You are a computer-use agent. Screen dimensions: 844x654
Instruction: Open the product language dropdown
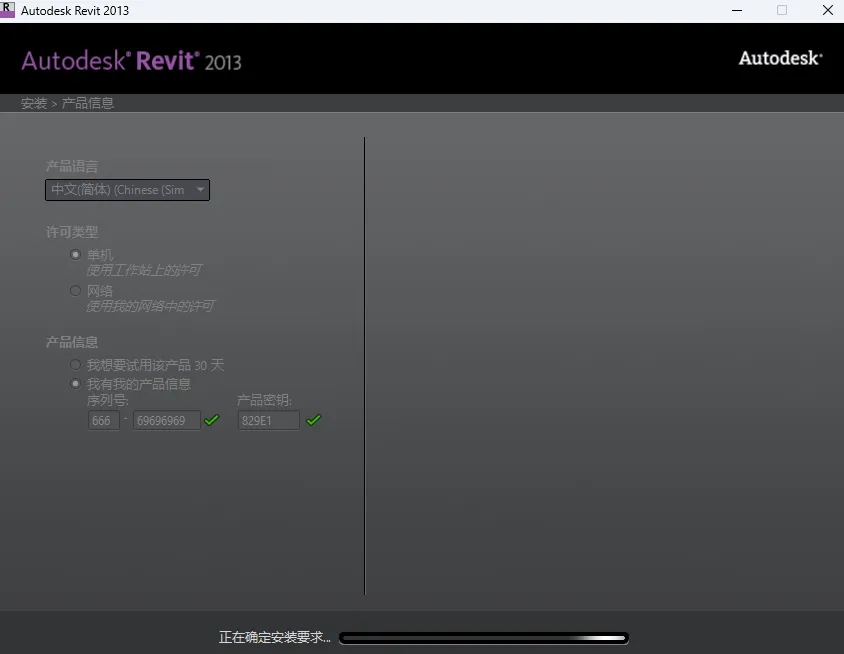click(x=127, y=190)
